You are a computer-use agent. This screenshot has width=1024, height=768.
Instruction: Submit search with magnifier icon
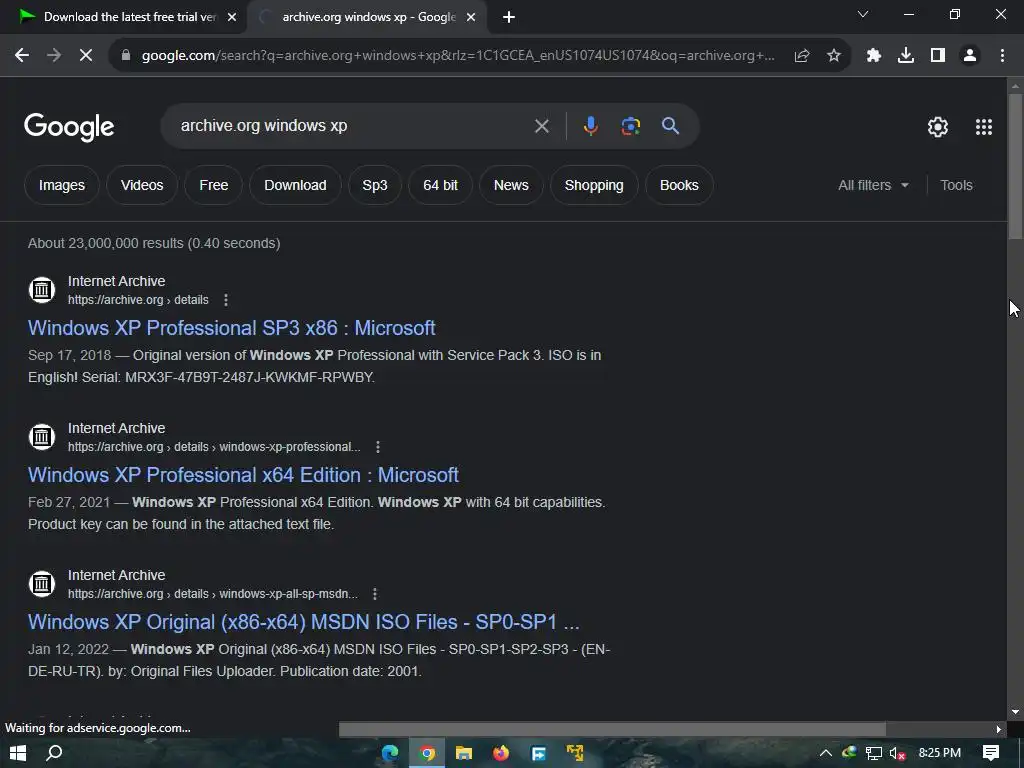671,126
